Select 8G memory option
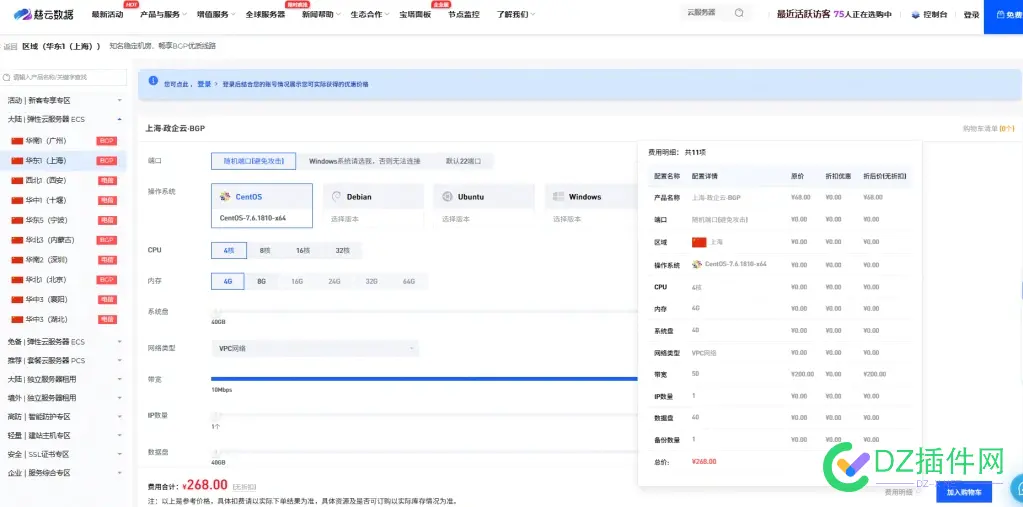Screen dimensions: 1023x507 (x=262, y=281)
